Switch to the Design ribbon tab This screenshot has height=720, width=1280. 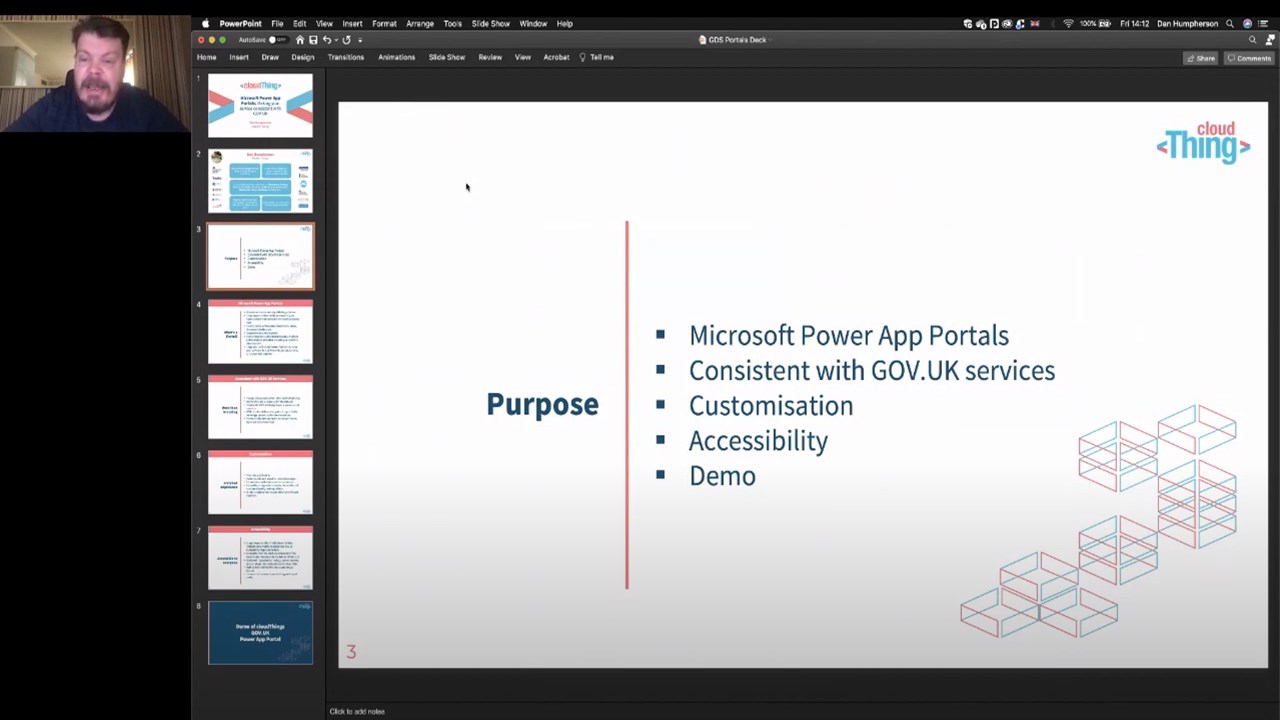point(303,57)
